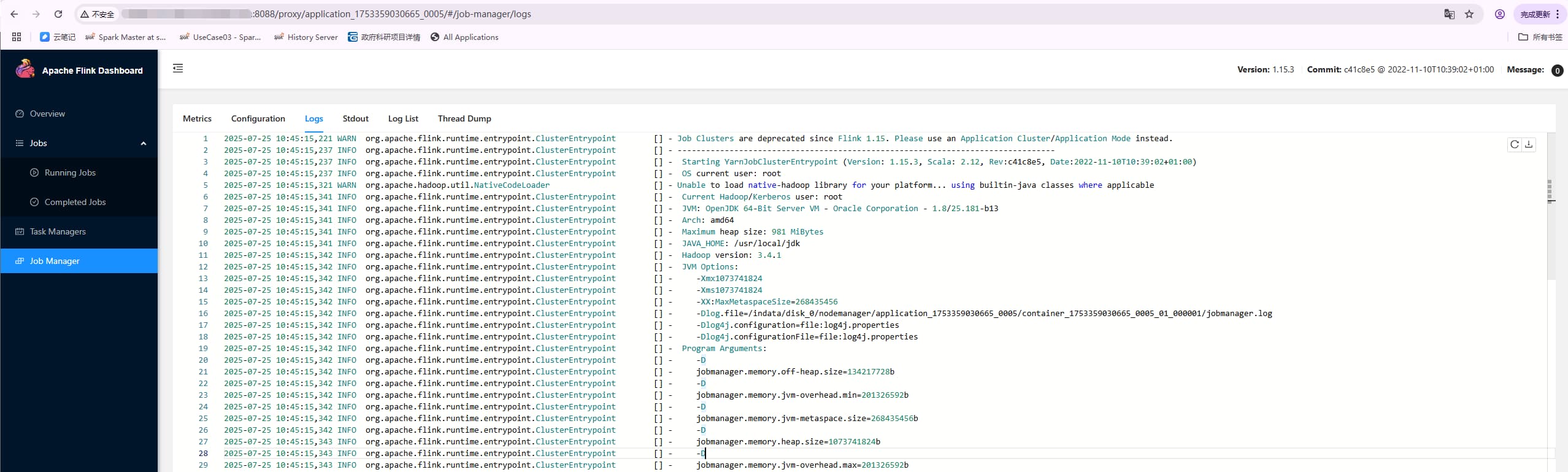Switch to the Log List tab
The height and width of the screenshot is (472, 1568).
[403, 118]
